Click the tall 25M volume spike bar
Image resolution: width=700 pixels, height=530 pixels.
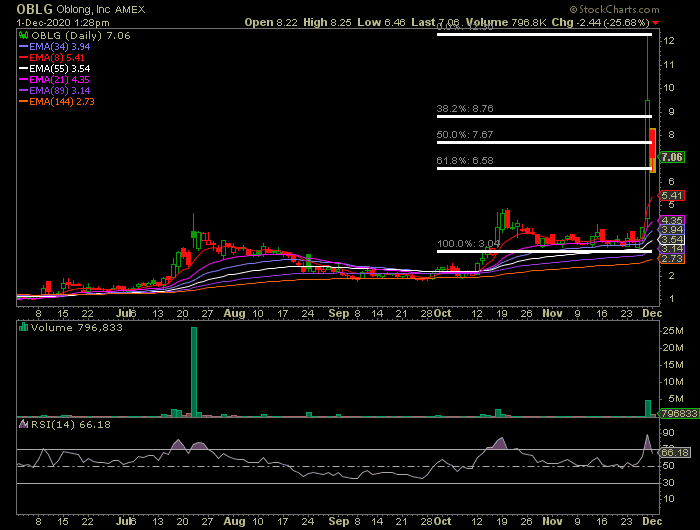click(194, 372)
